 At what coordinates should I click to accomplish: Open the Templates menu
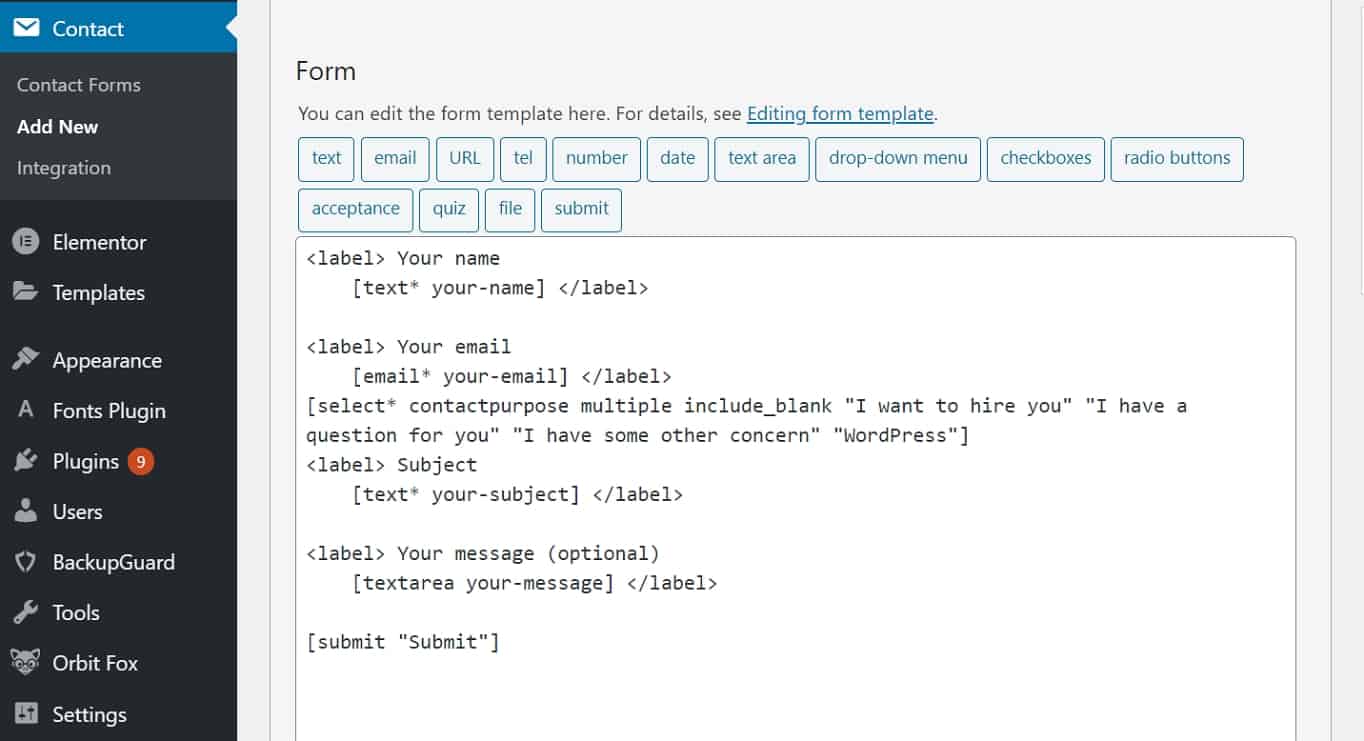click(118, 292)
